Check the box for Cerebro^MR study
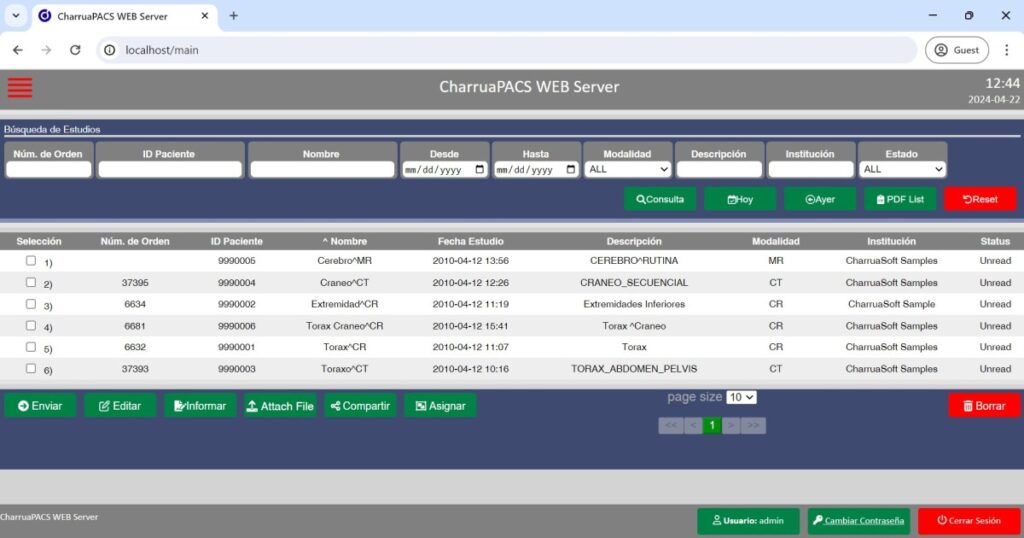This screenshot has height=538, width=1024. pos(31,260)
